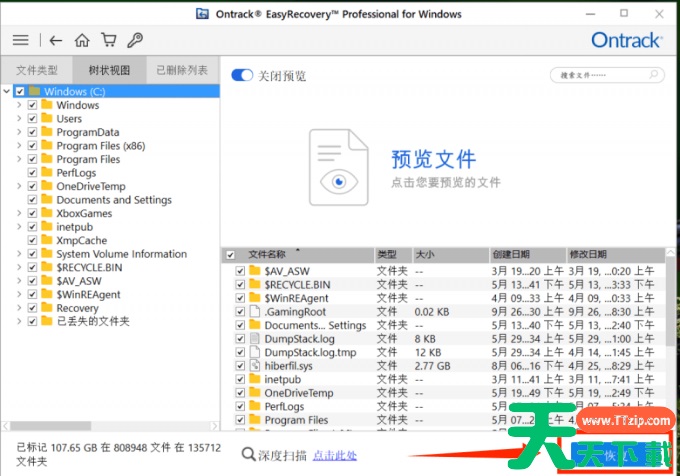This screenshot has width=680, height=476.
Task: Click the tree panel horizontal scrollbar thumb
Action: [x=50, y=426]
